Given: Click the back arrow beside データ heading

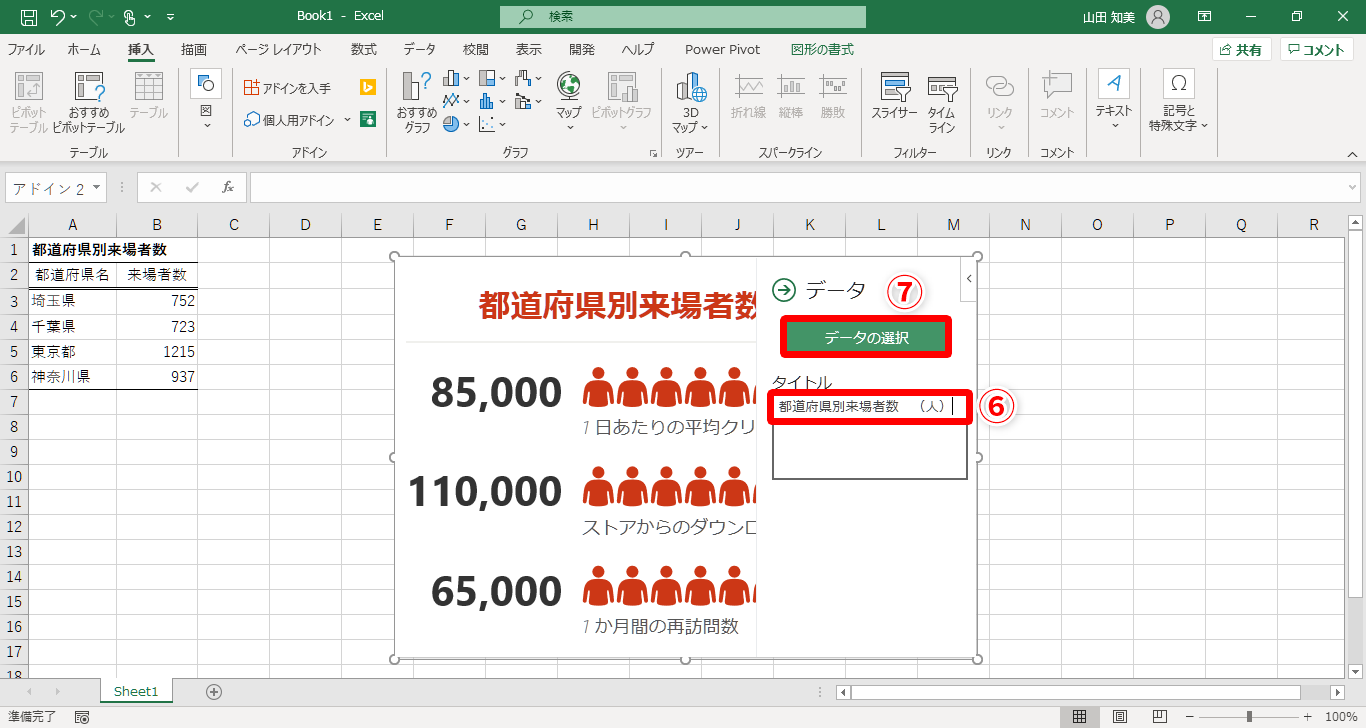Looking at the screenshot, I should click(784, 290).
